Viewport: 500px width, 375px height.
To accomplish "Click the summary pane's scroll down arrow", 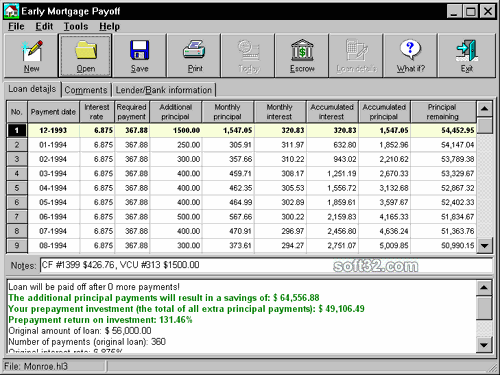I will [484, 345].
